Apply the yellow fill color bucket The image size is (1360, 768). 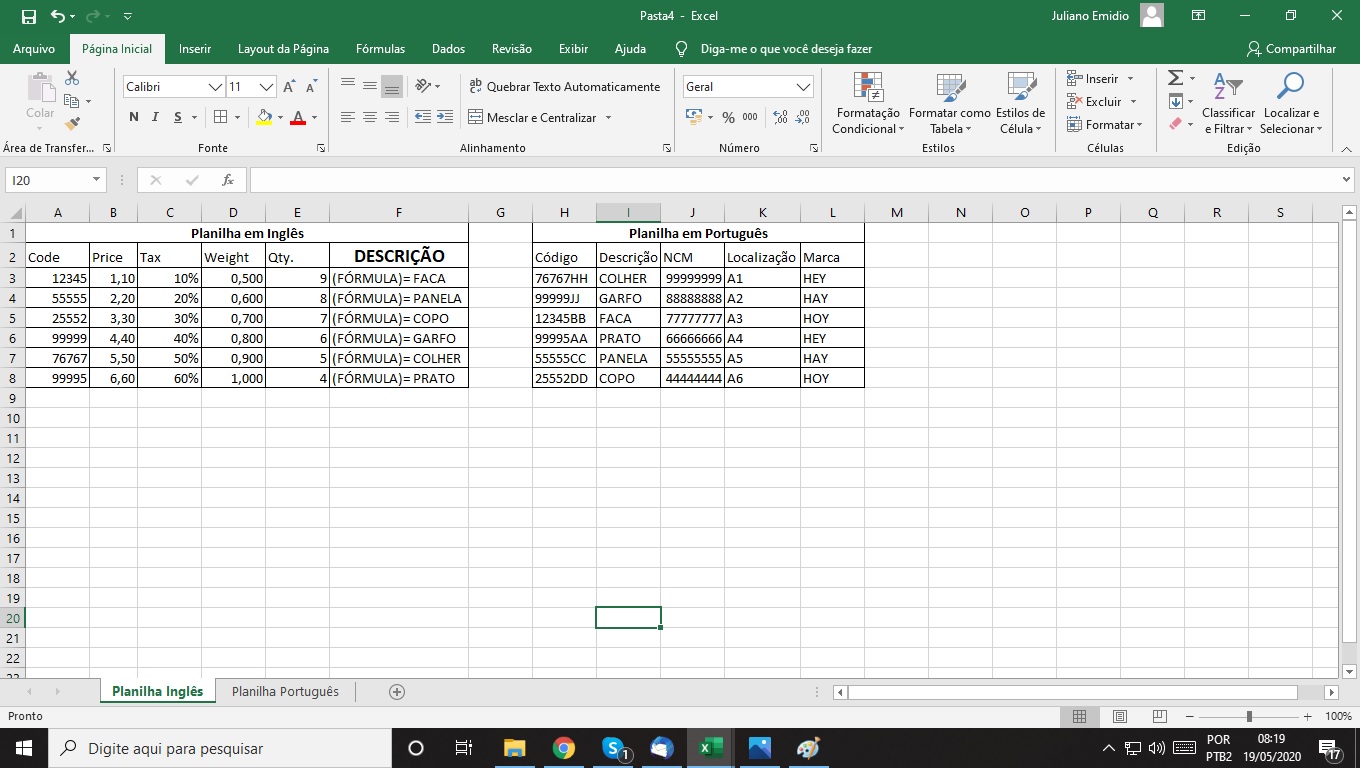264,117
